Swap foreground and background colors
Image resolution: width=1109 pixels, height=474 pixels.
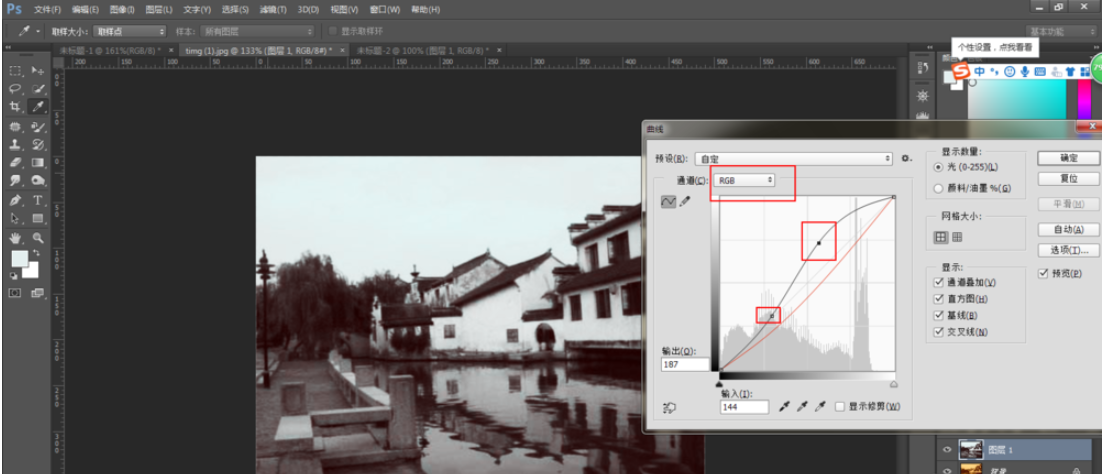35,253
